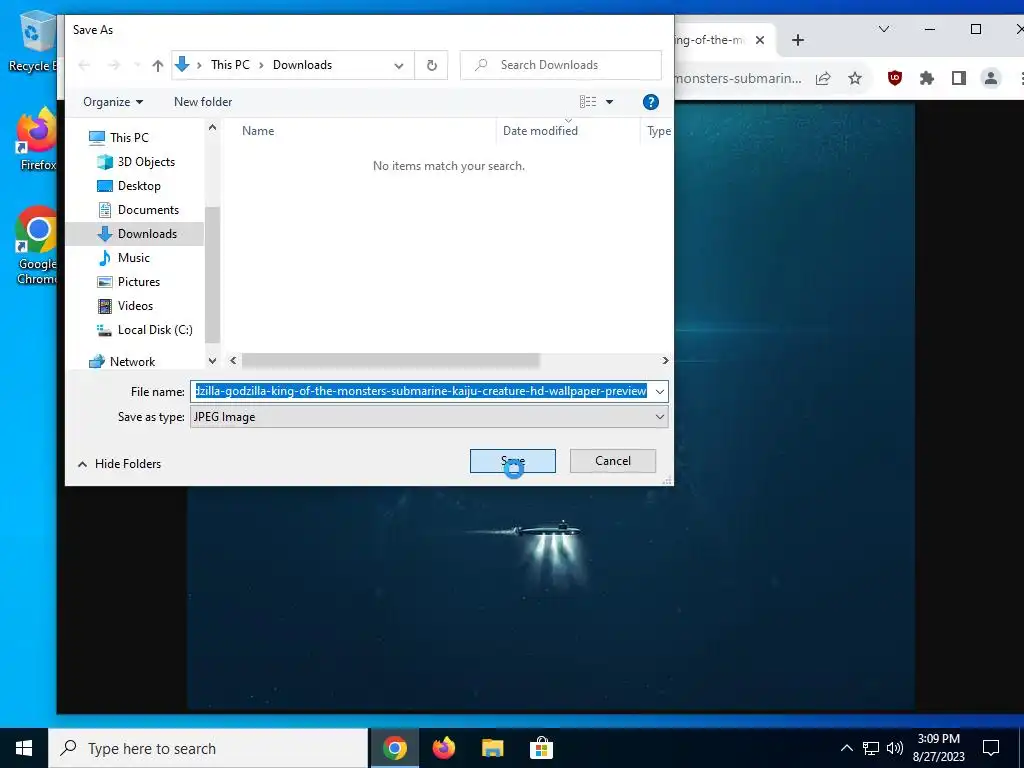The height and width of the screenshot is (768, 1024).
Task: Open the Organize menu
Action: pos(113,102)
